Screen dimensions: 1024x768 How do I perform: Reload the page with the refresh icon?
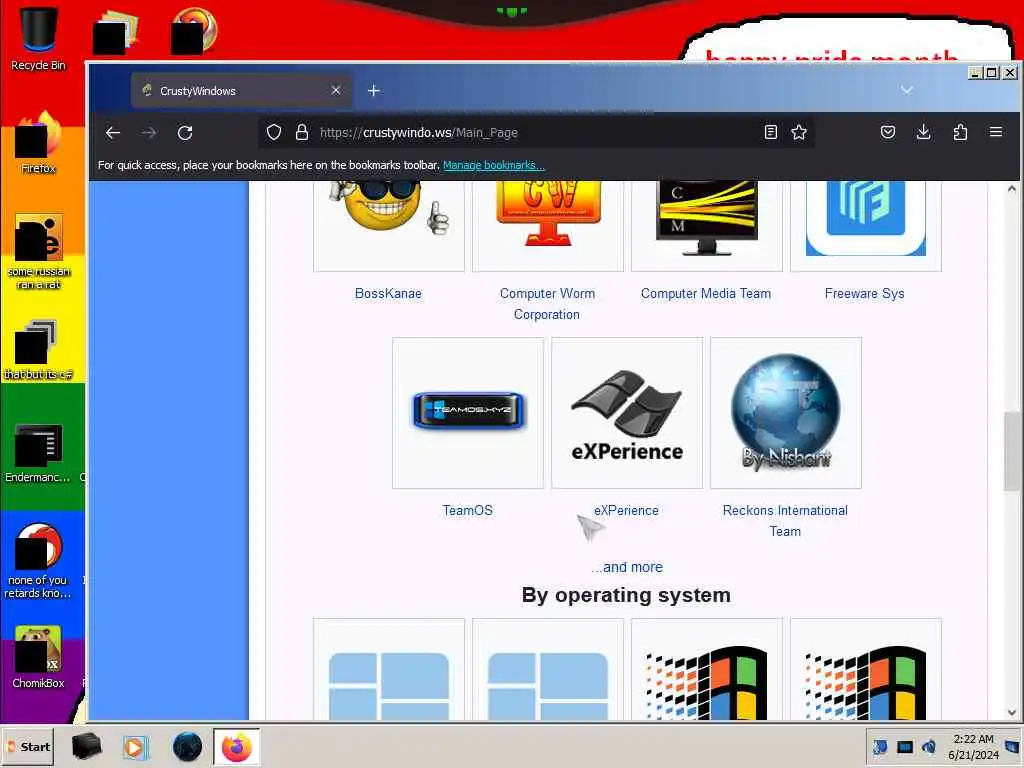click(185, 133)
